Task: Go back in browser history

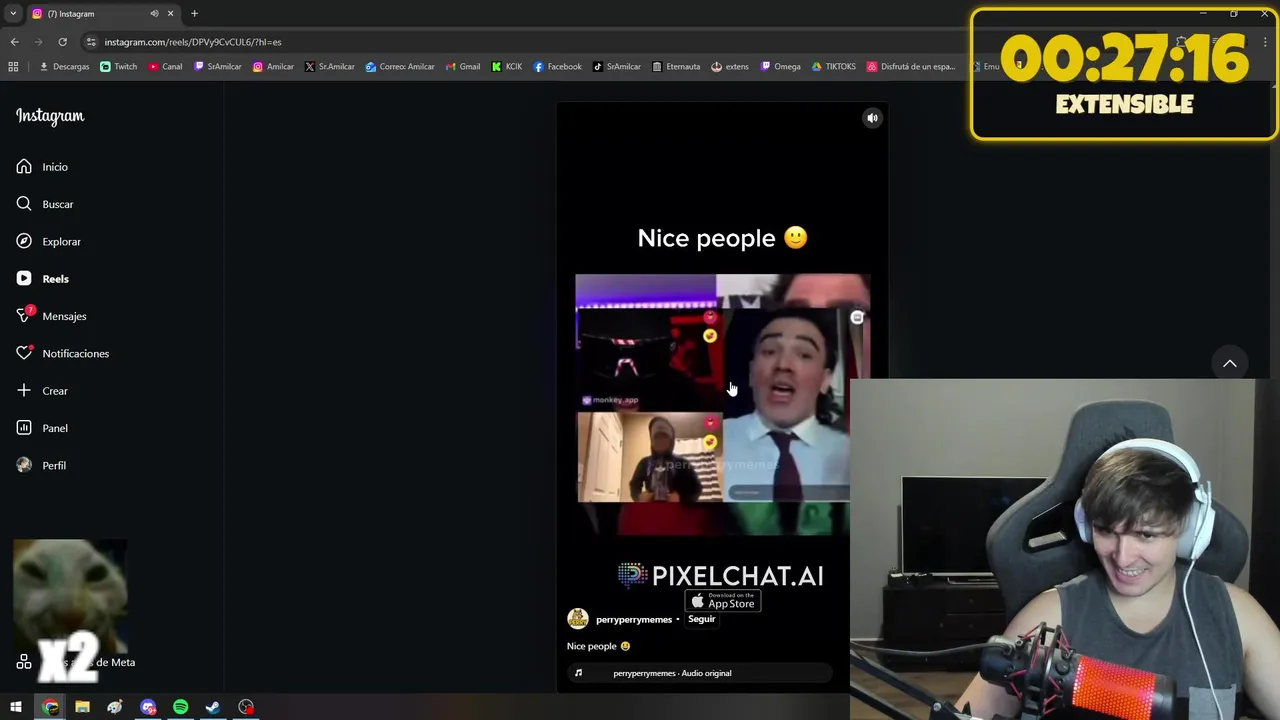Action: point(14,42)
